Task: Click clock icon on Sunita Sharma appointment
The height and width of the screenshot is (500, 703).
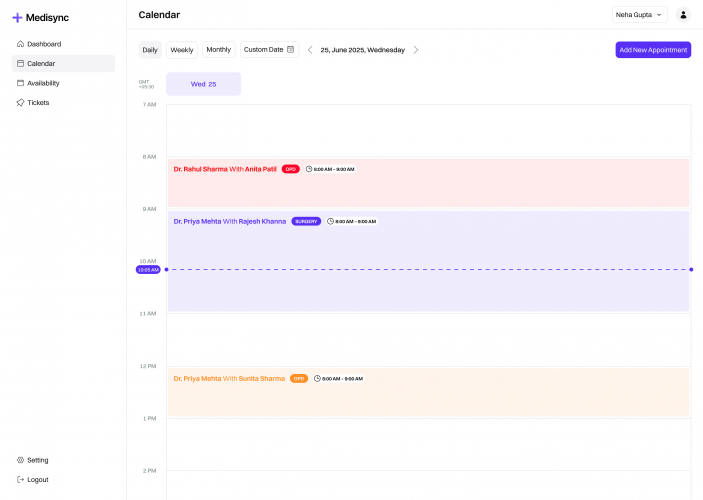Action: coord(317,378)
